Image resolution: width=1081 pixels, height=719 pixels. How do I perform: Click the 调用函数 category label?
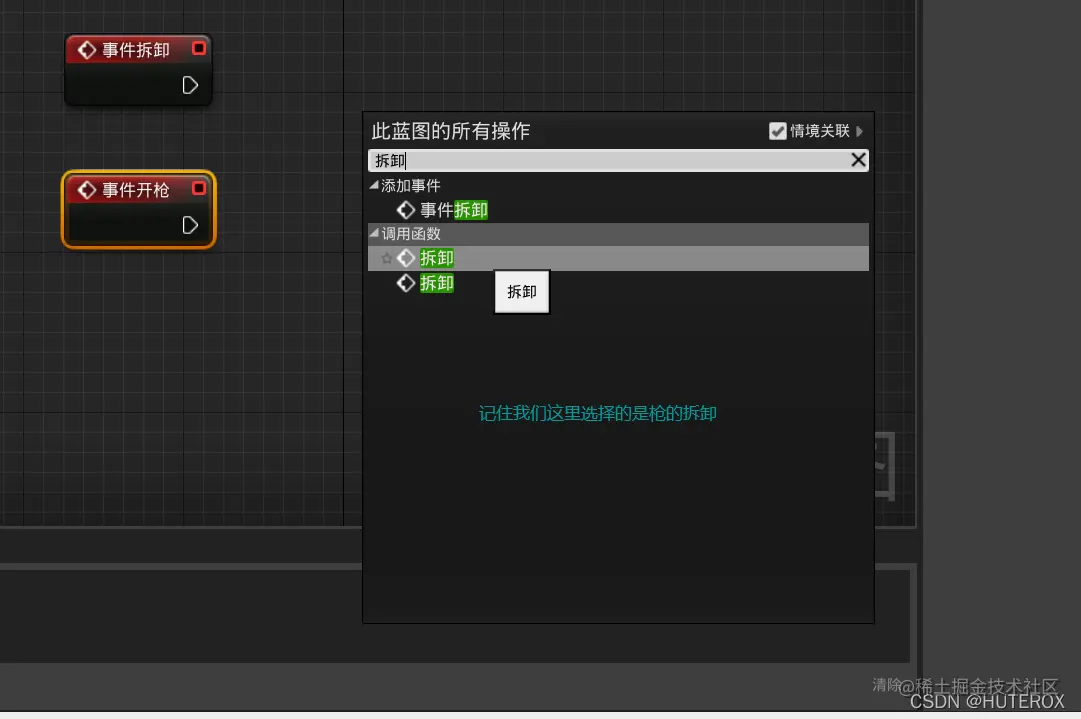[411, 234]
